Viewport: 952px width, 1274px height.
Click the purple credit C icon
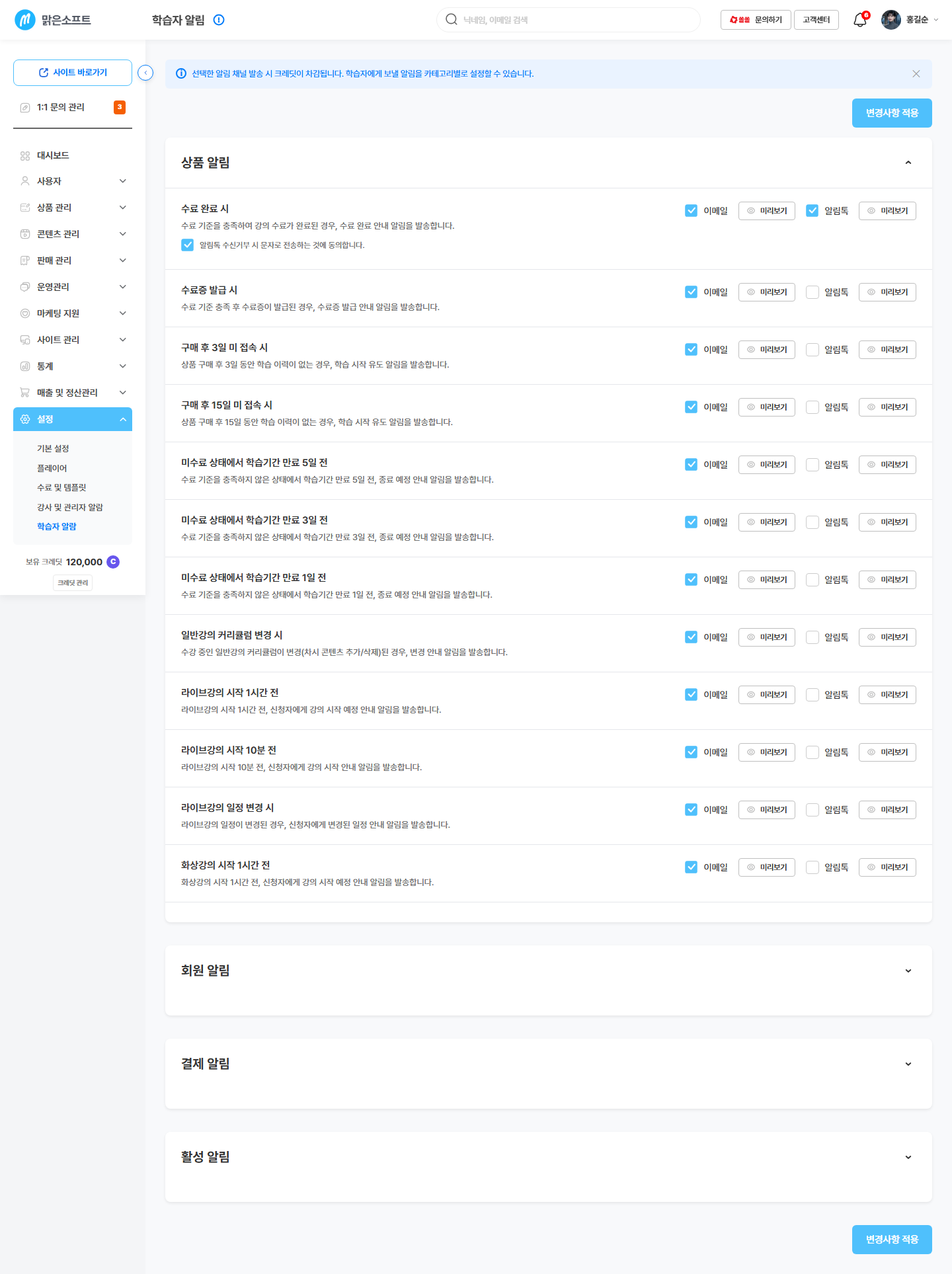pyautogui.click(x=113, y=562)
